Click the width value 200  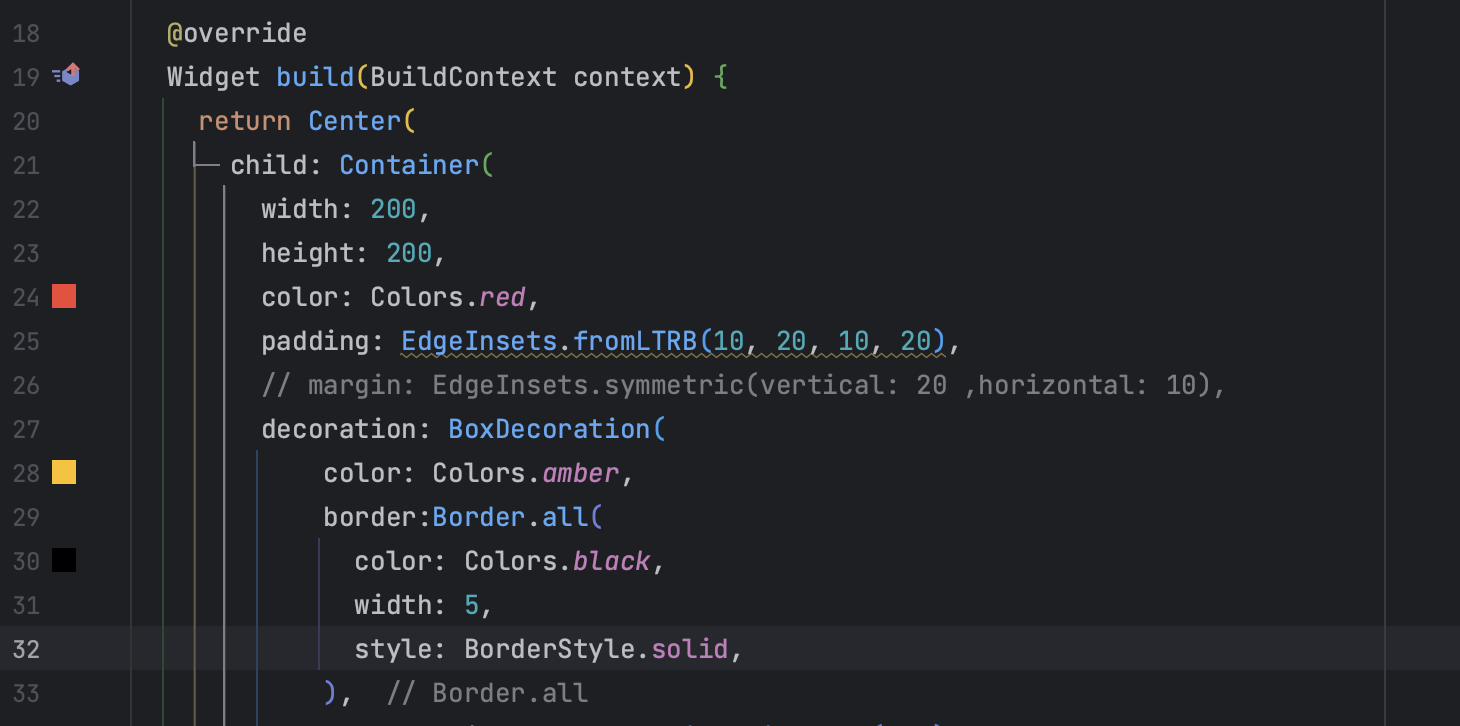pos(393,209)
